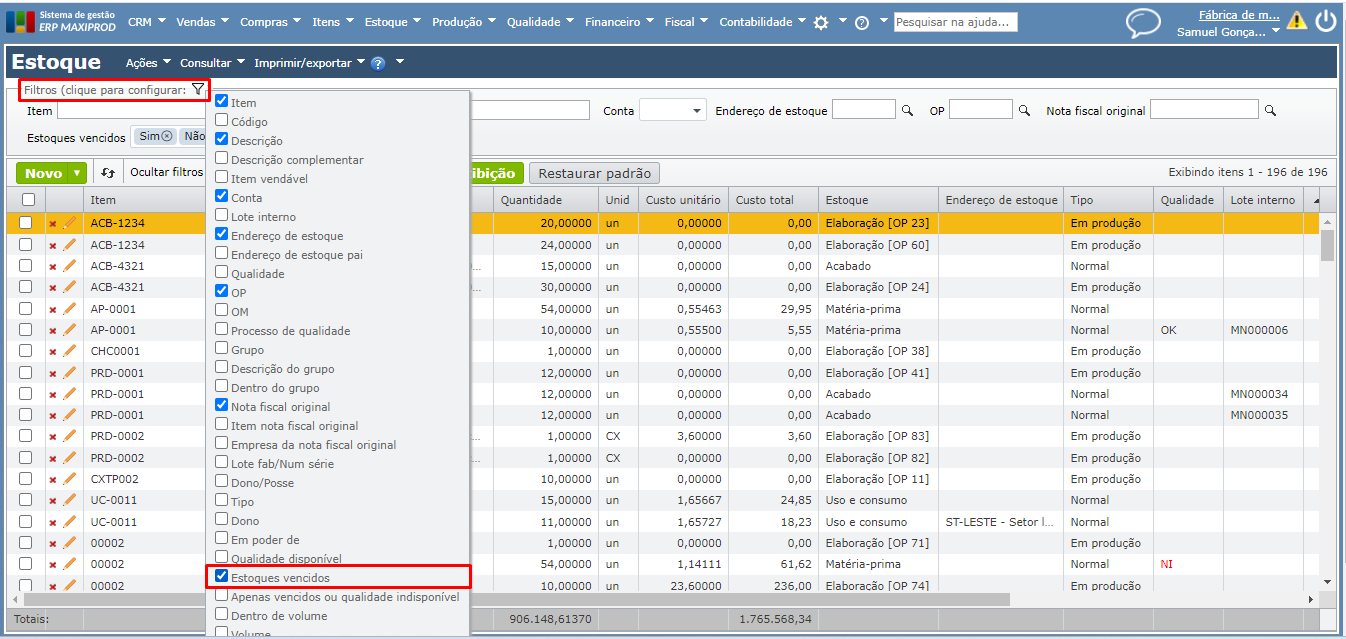The height and width of the screenshot is (639, 1346).
Task: Click the Pesquisar na ajuda search field
Action: [955, 22]
